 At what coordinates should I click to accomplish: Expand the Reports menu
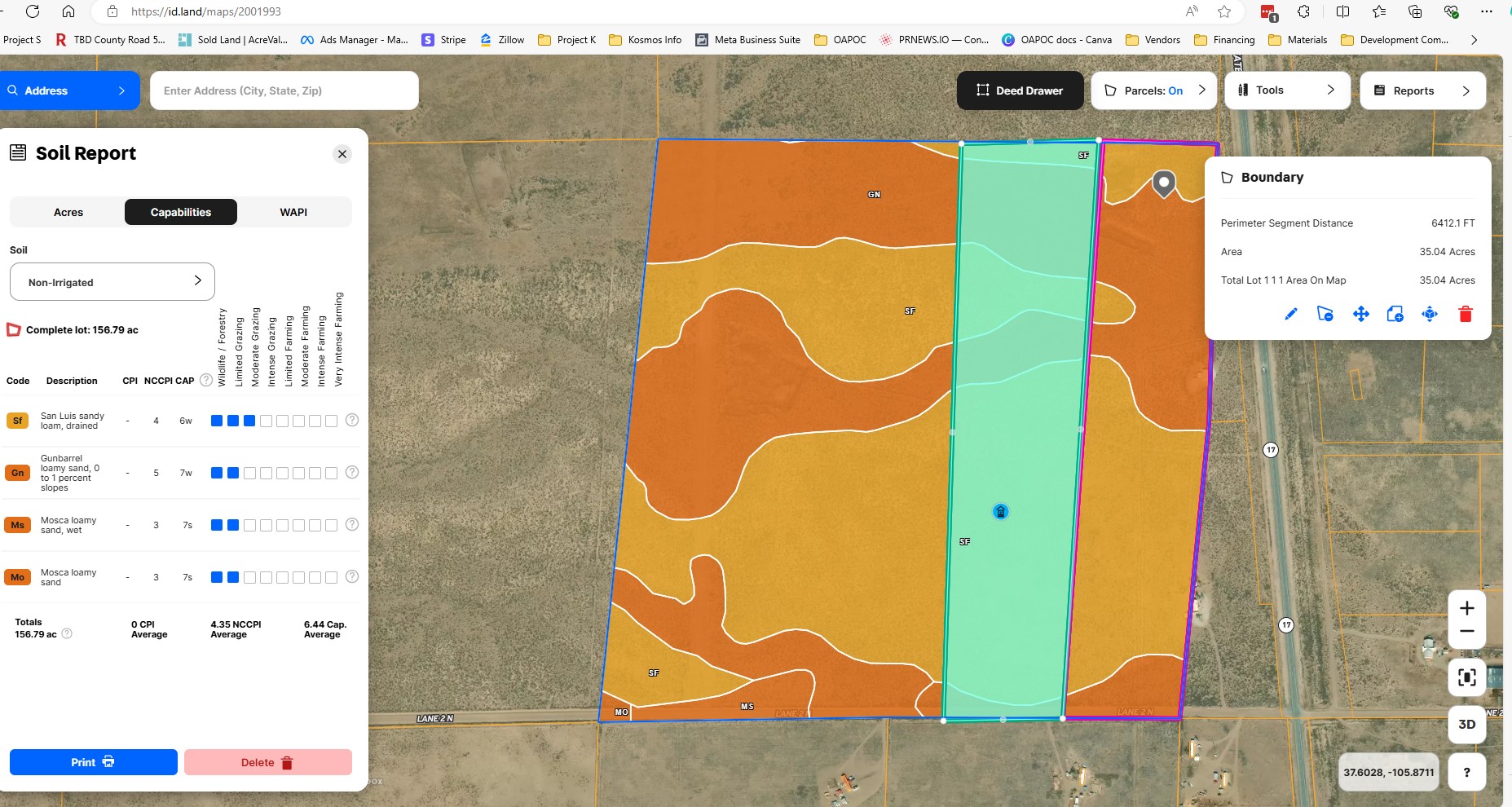tap(1422, 90)
